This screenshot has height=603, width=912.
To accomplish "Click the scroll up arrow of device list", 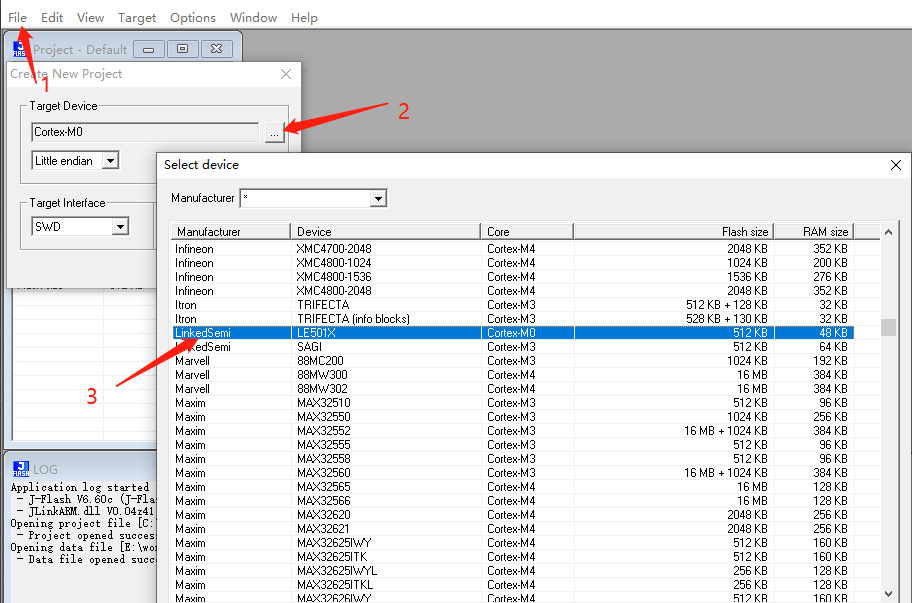I will 888,232.
